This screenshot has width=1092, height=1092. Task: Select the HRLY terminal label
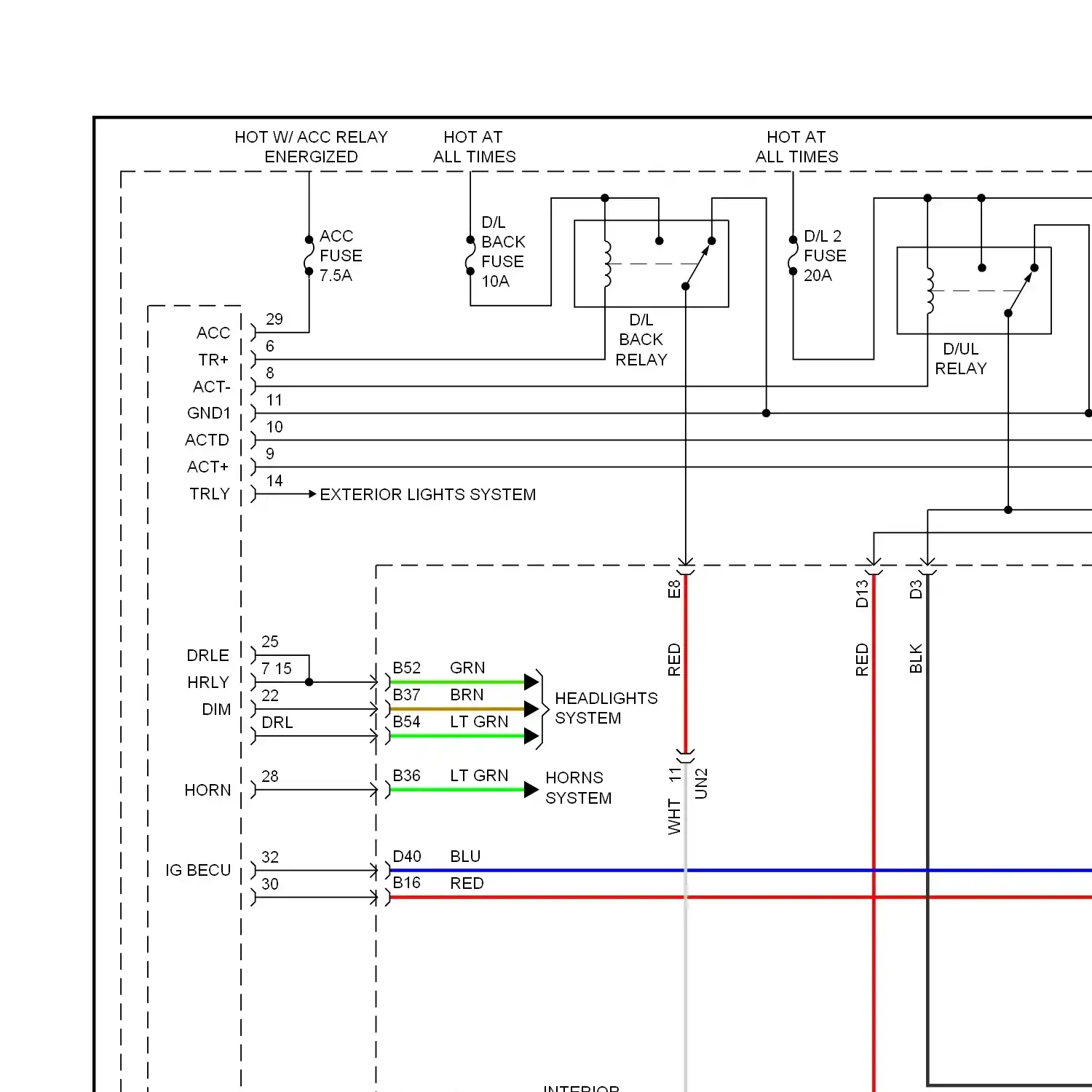coord(208,682)
